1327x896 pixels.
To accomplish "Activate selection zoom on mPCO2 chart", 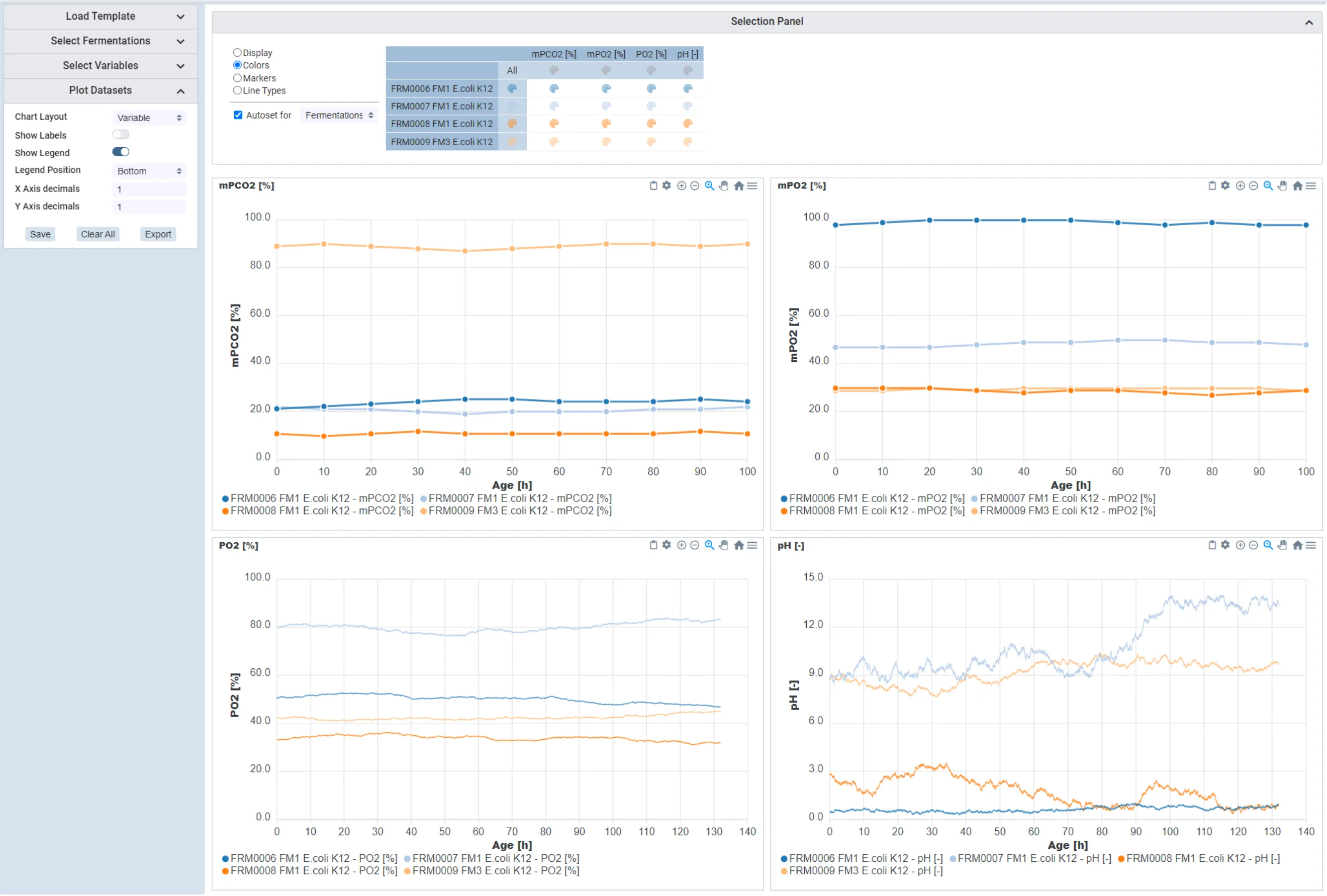I will pyautogui.click(x=709, y=185).
